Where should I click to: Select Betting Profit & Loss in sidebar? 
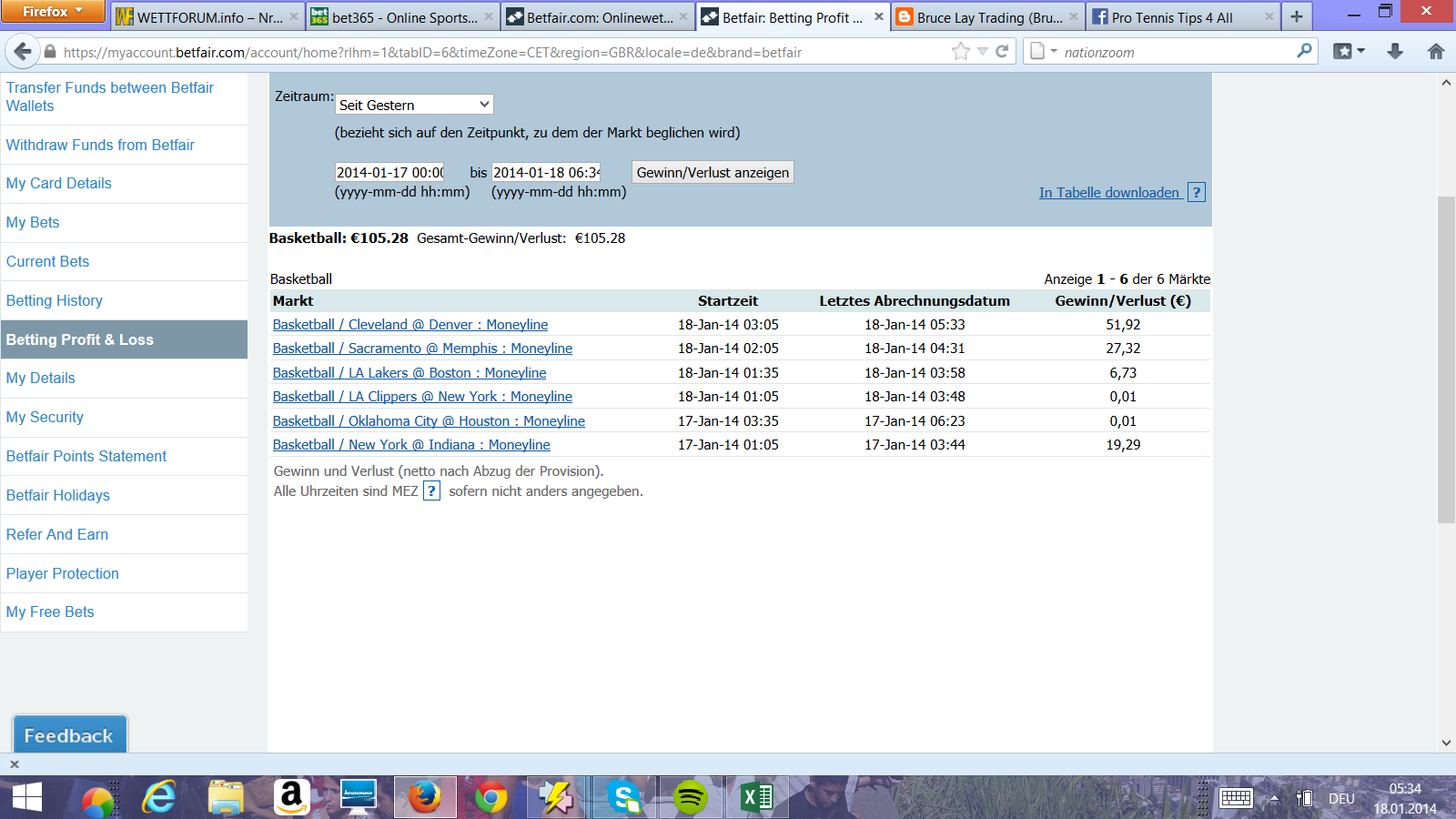pos(124,339)
